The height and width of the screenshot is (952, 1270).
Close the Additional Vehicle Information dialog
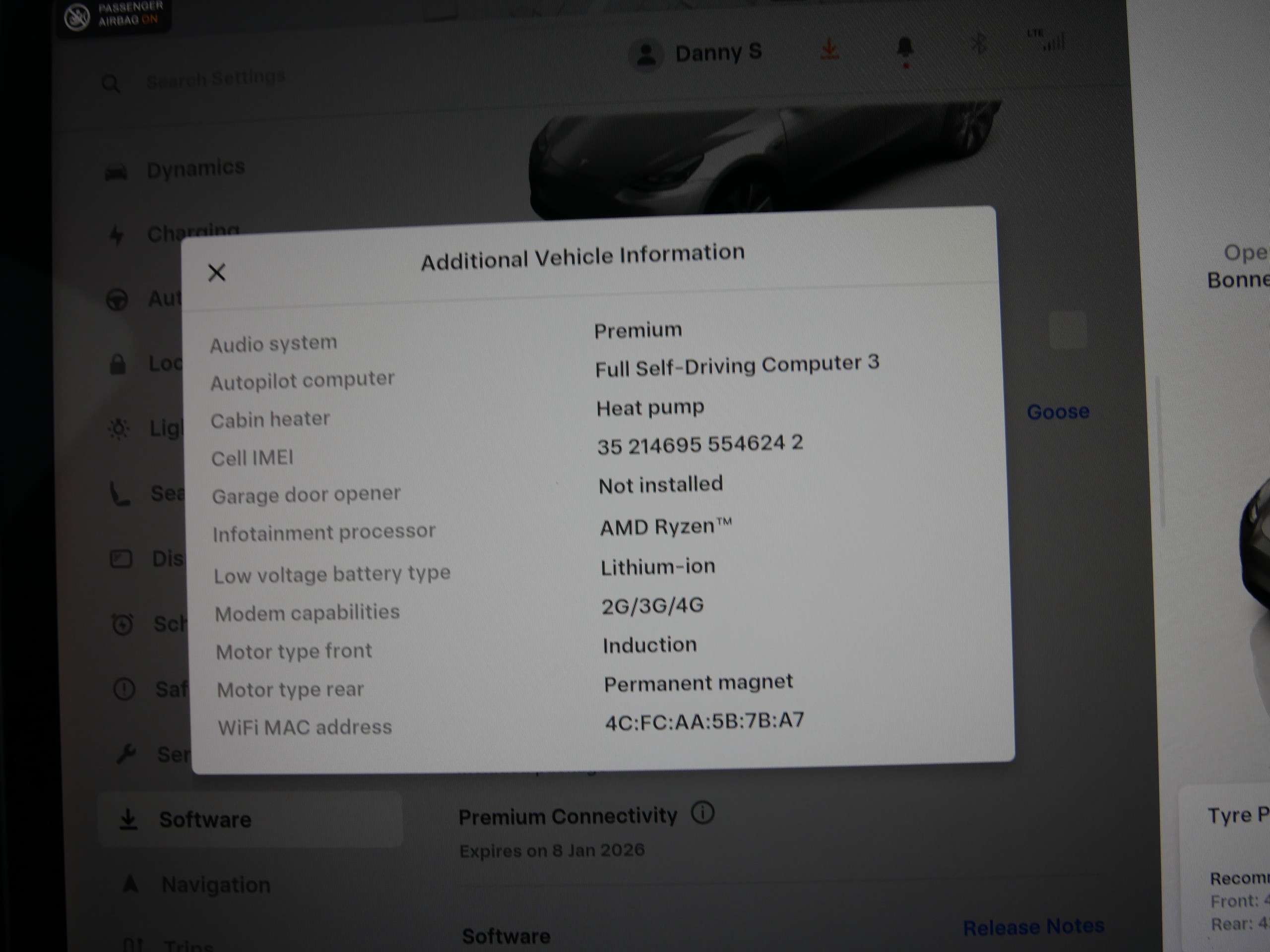coord(217,272)
